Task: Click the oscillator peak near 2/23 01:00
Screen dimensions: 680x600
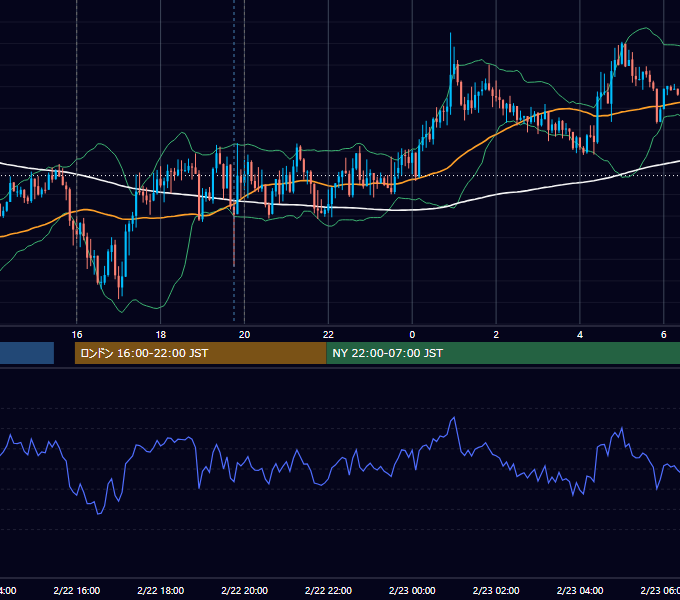Action: 454,418
